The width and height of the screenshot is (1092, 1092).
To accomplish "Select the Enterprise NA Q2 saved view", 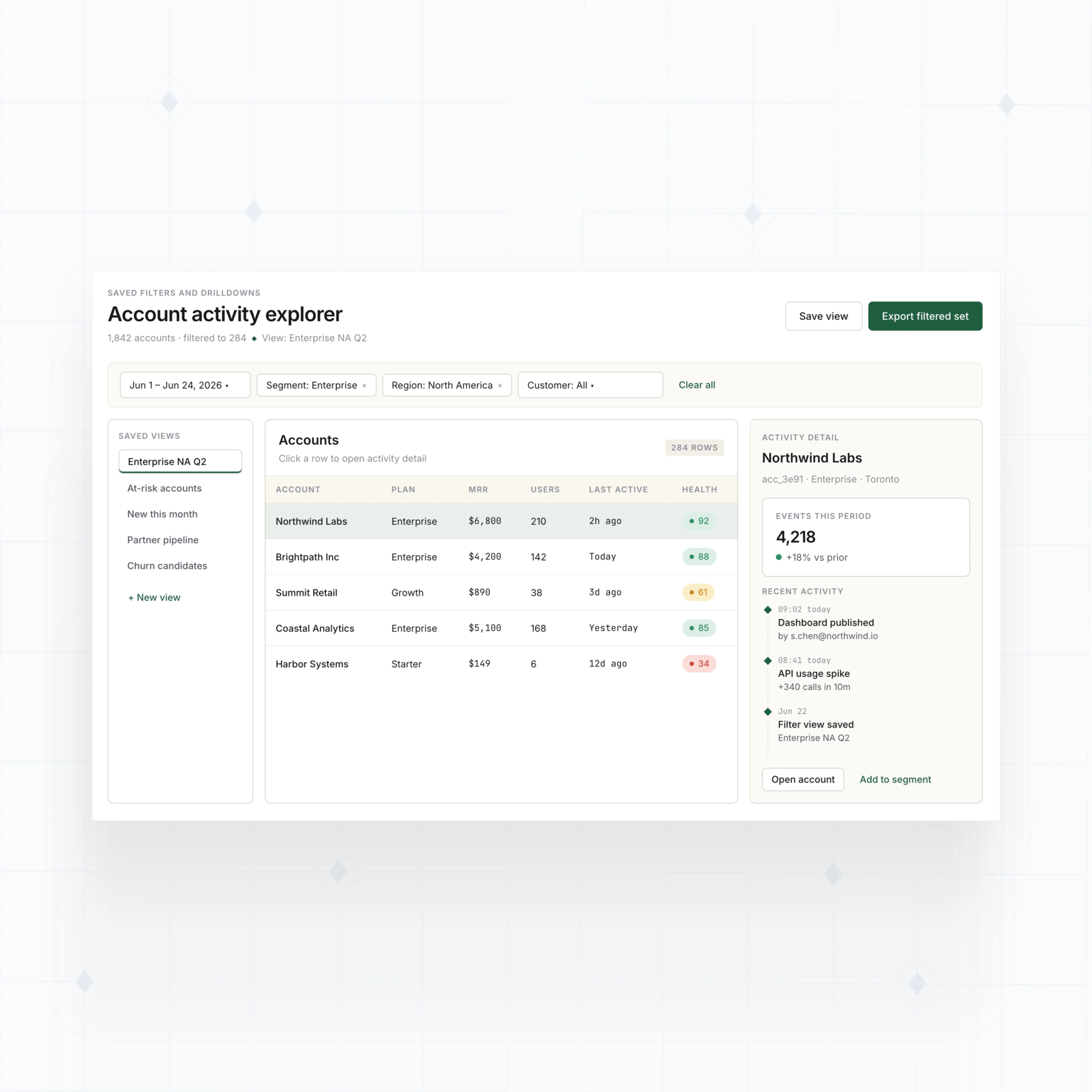I will pyautogui.click(x=180, y=461).
